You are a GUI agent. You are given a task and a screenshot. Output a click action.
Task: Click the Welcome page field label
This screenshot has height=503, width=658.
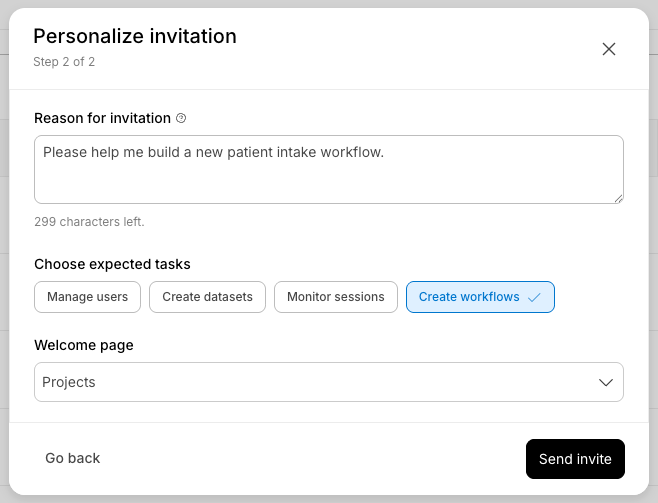(84, 345)
